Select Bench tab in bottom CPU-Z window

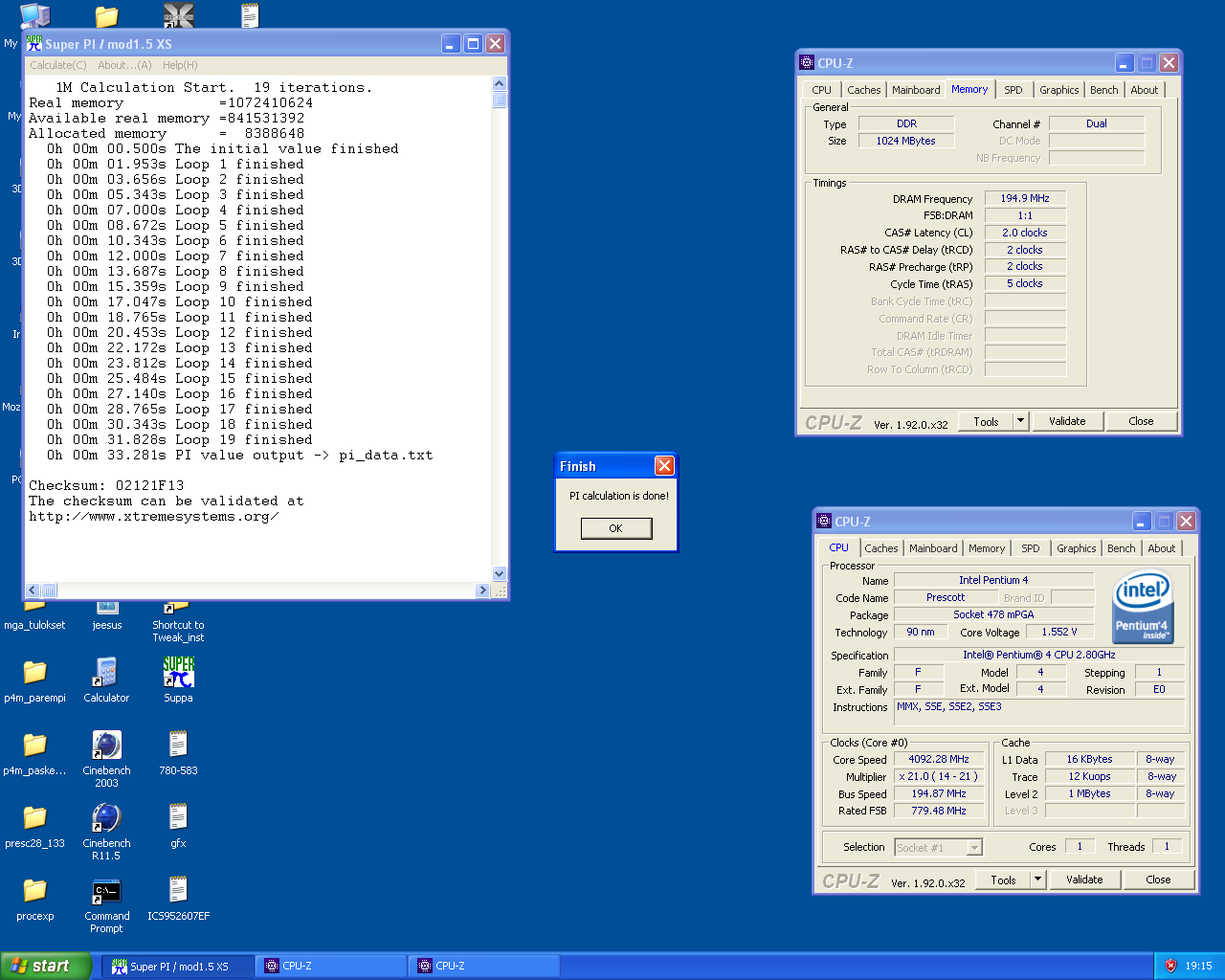click(x=1122, y=548)
